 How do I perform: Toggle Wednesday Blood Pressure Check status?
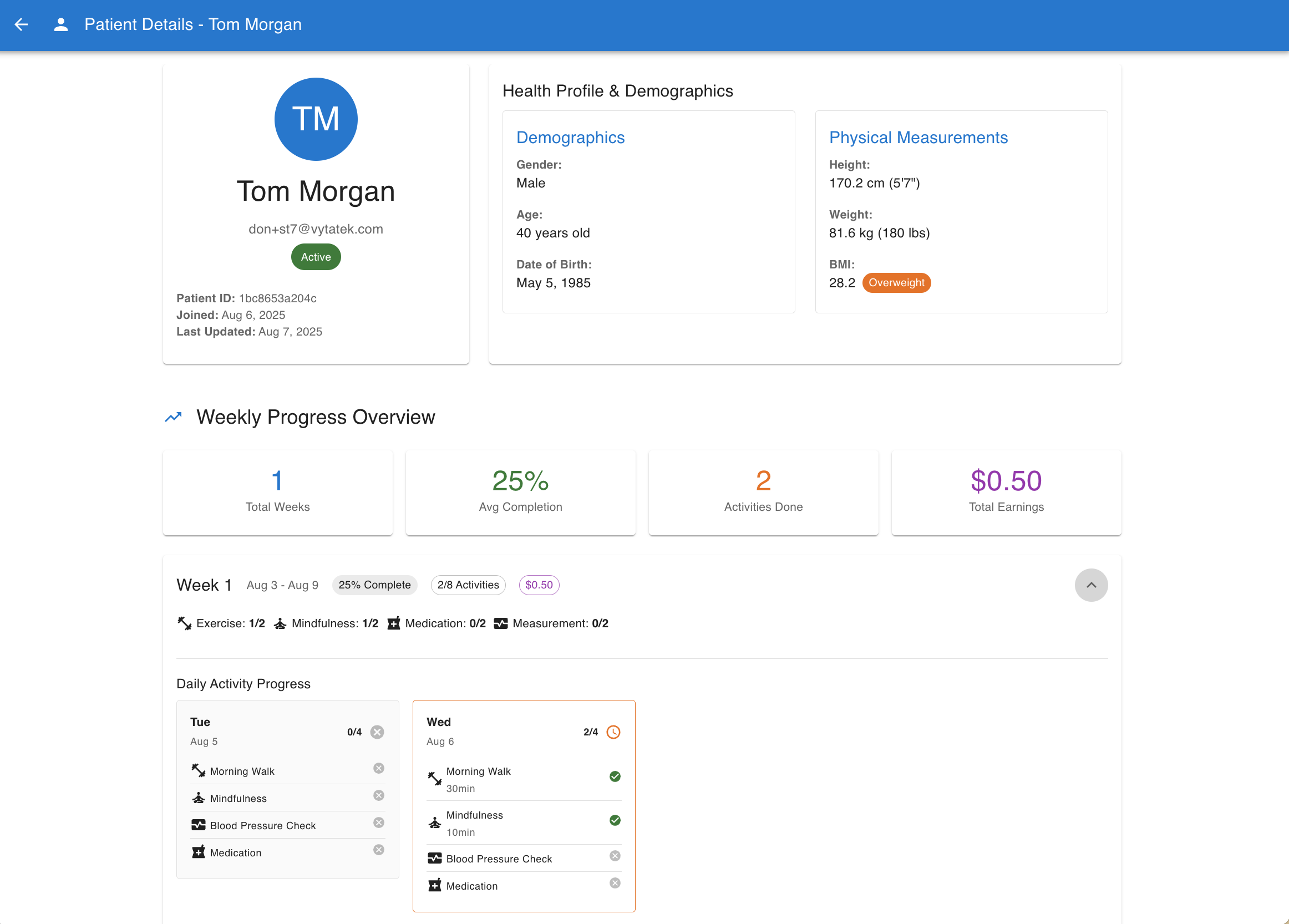pos(615,856)
